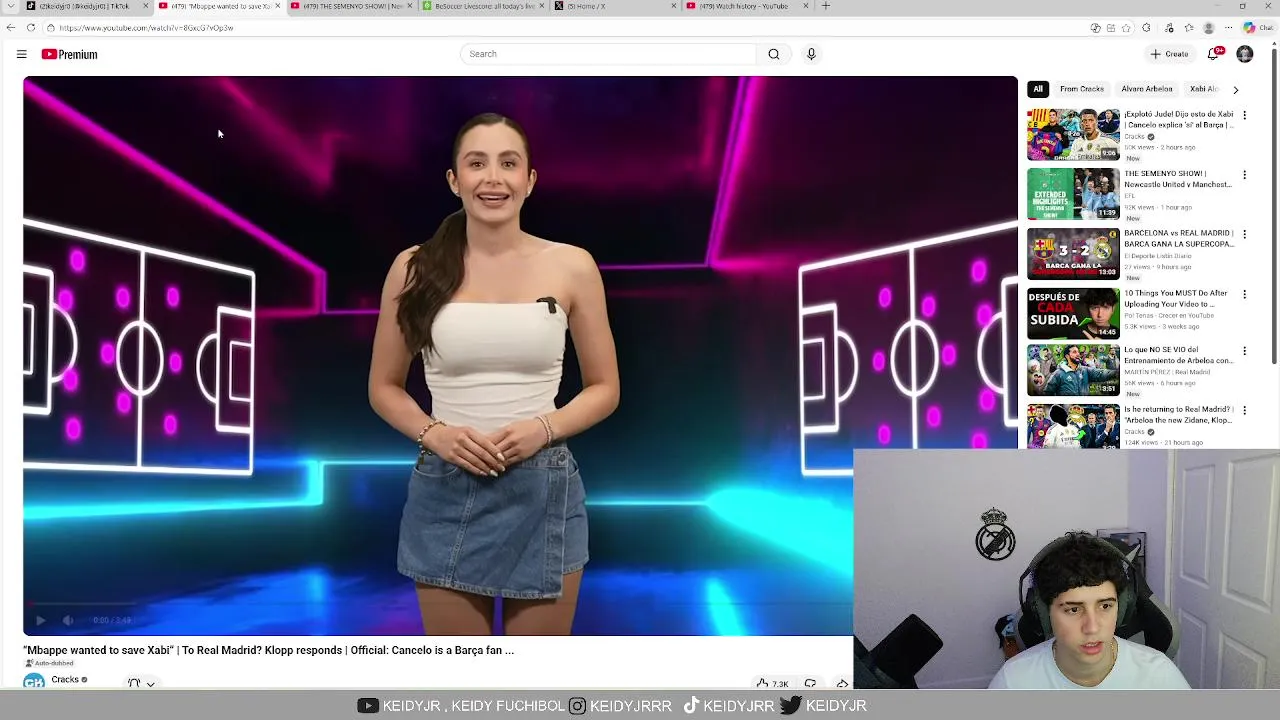
Task: Switch to THE SEMENYO SHOW browser tab
Action: point(350,6)
